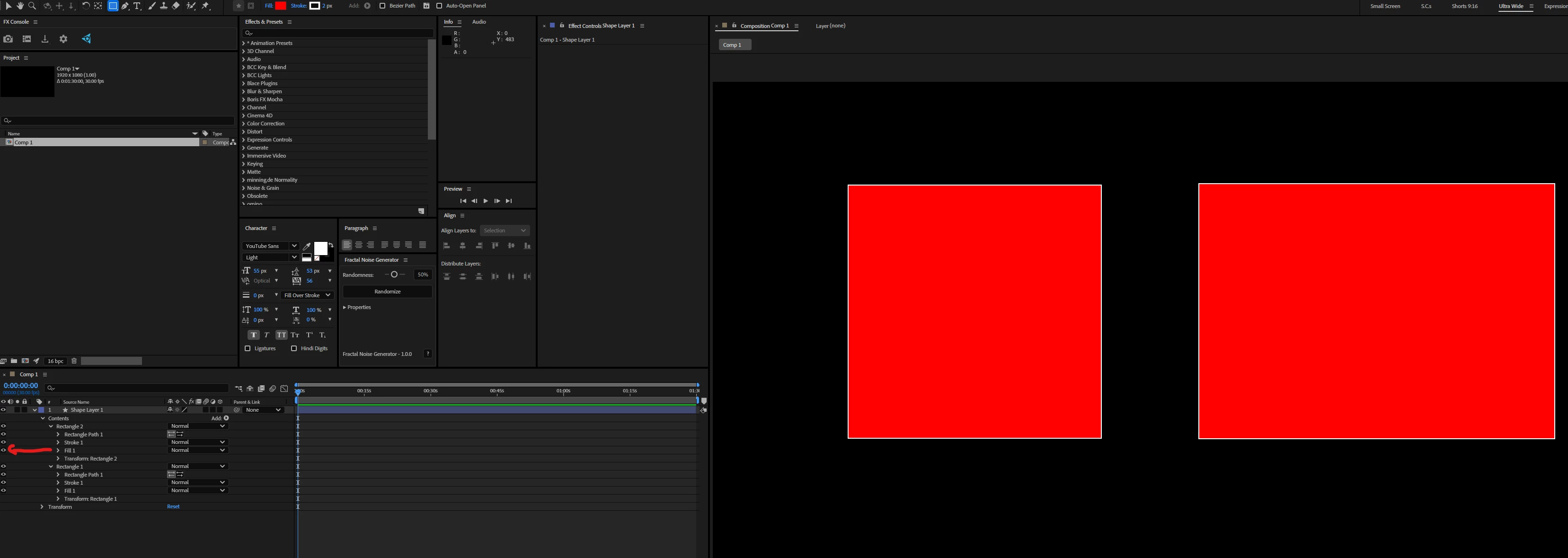
Task: Hide Fill 1 of Rectangle 2
Action: 4,450
